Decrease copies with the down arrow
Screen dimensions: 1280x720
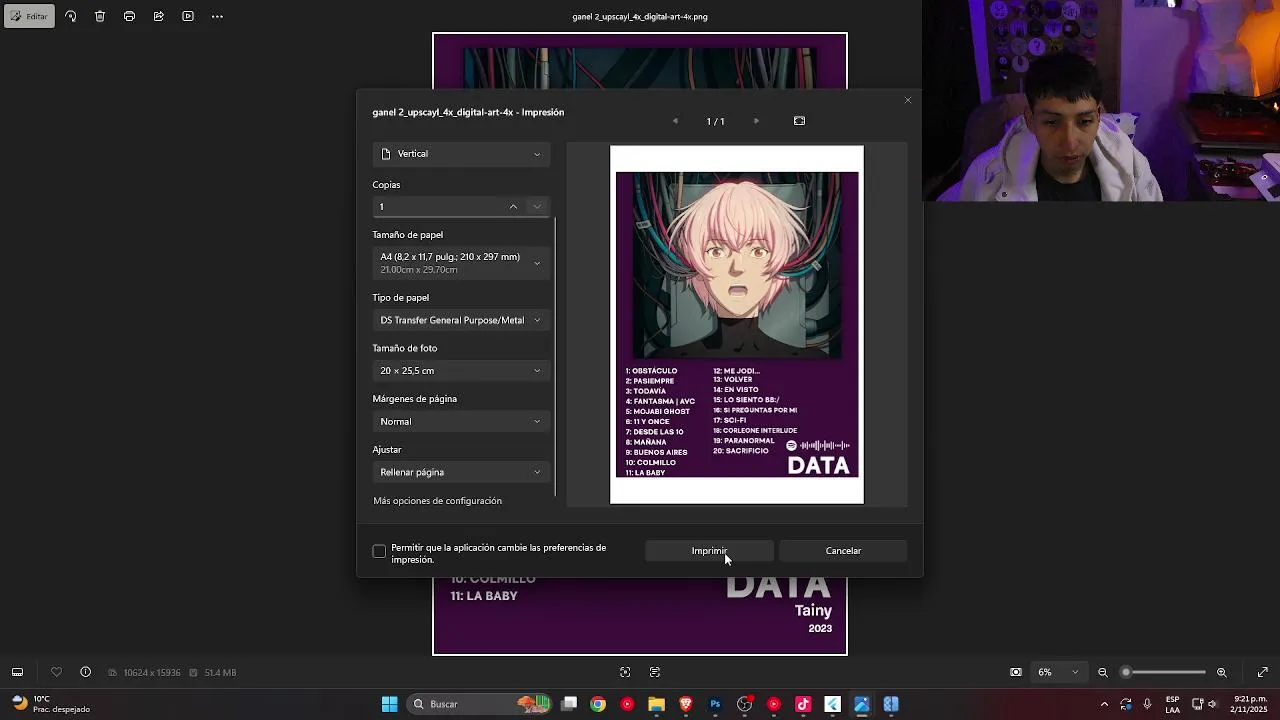[537, 207]
